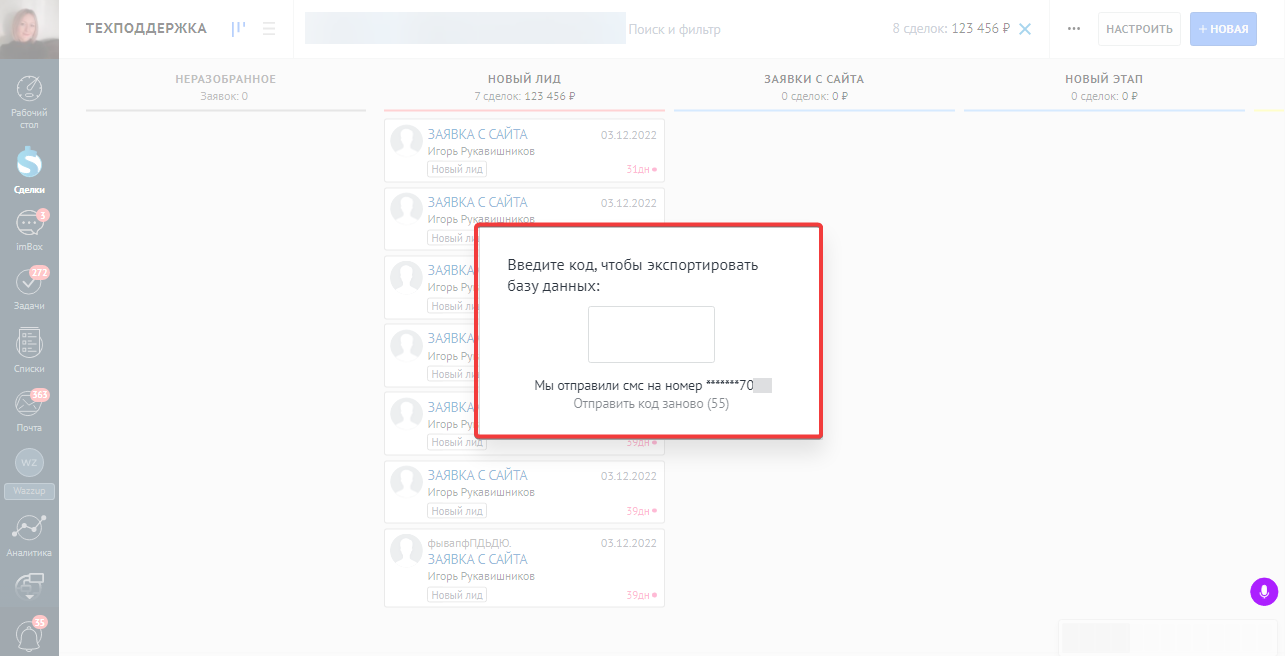Click the '7 сделок: 123 456 ₽' column summary
Image resolution: width=1285 pixels, height=656 pixels.
tap(524, 97)
